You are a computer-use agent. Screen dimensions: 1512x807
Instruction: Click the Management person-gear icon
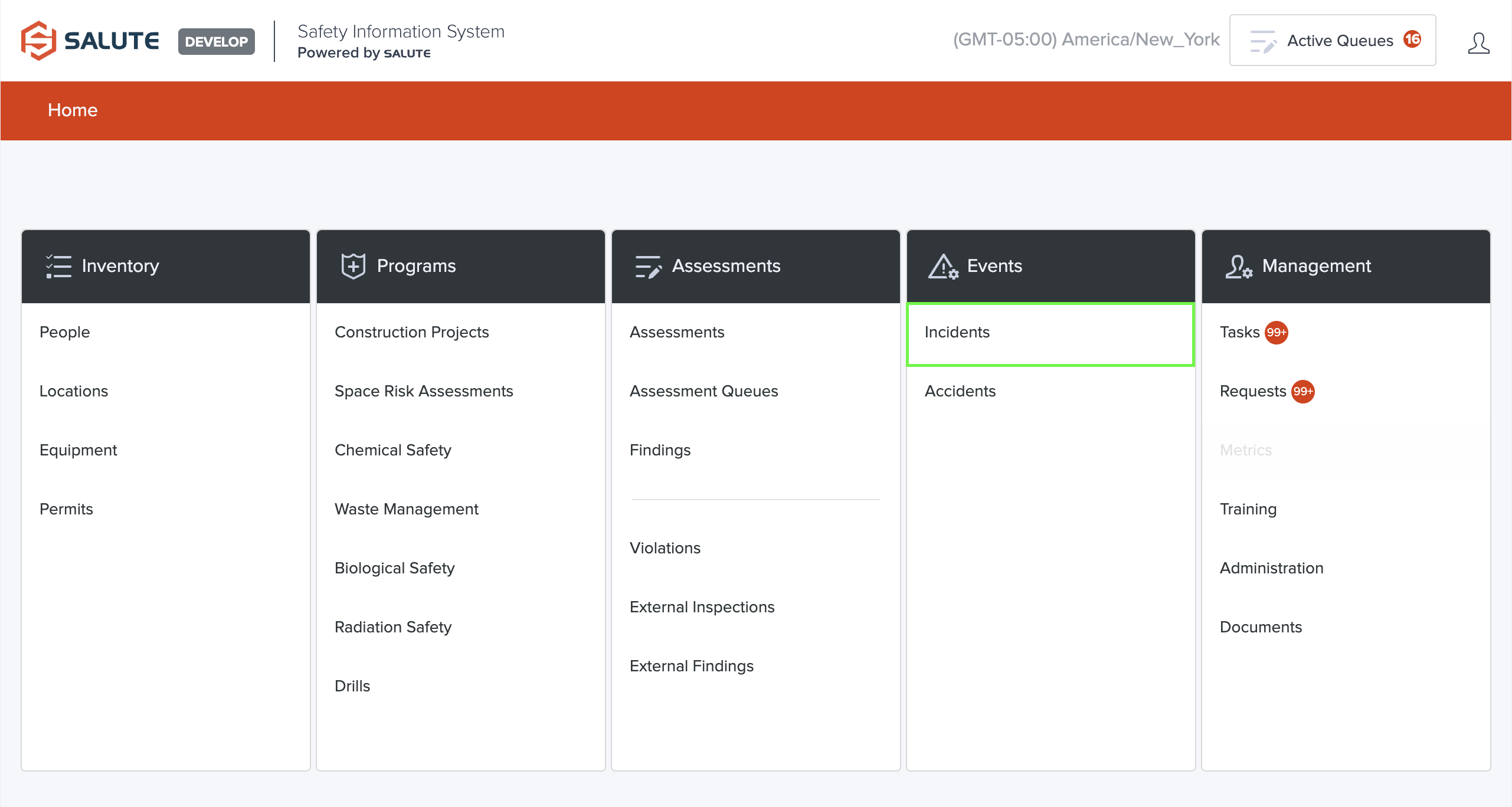point(1238,267)
